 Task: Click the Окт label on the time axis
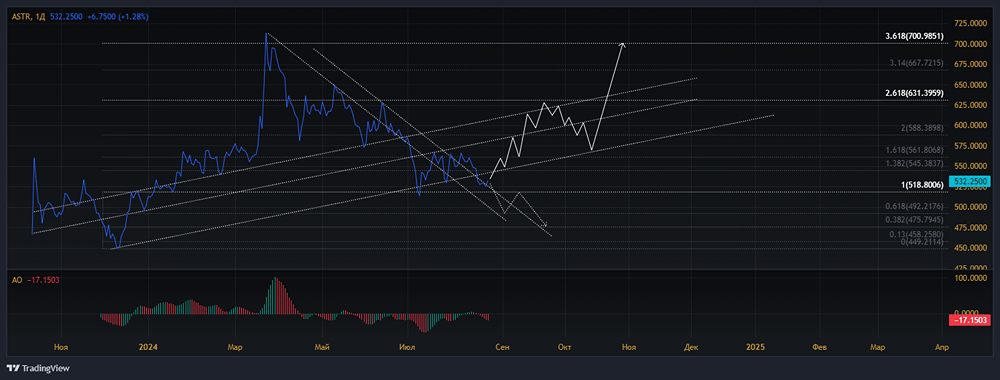pyautogui.click(x=564, y=347)
